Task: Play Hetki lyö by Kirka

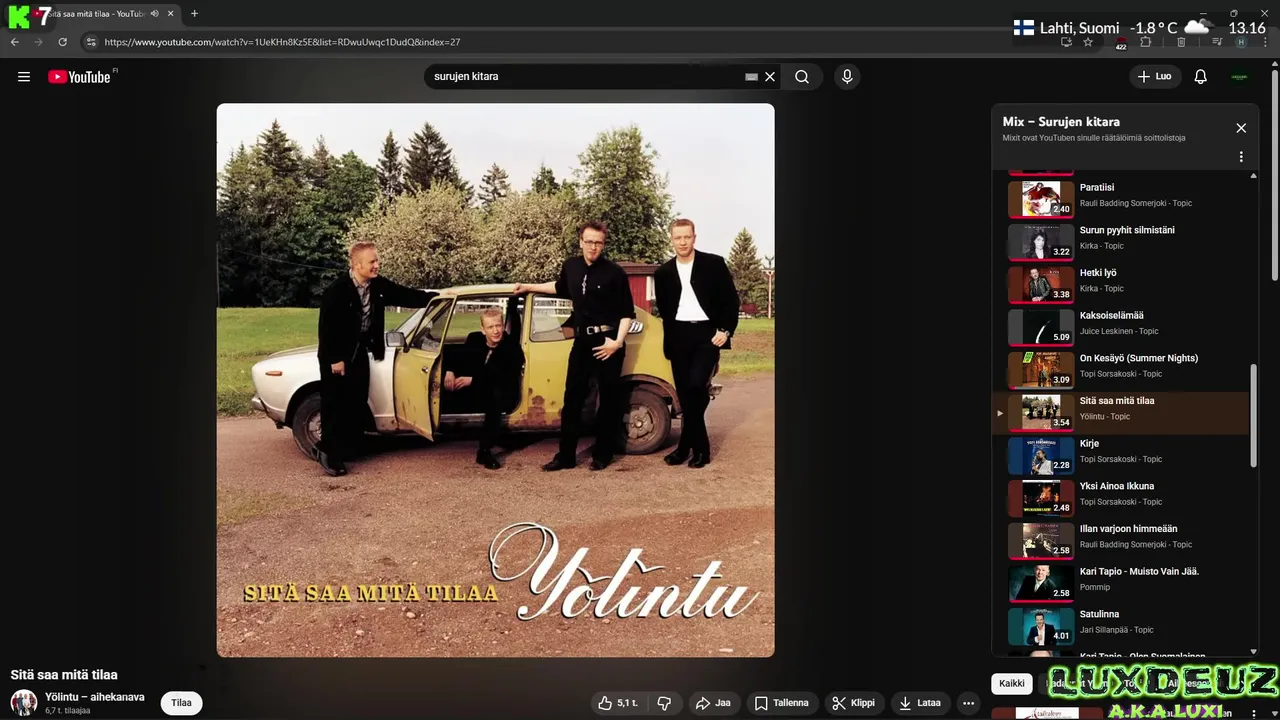Action: tap(1120, 283)
